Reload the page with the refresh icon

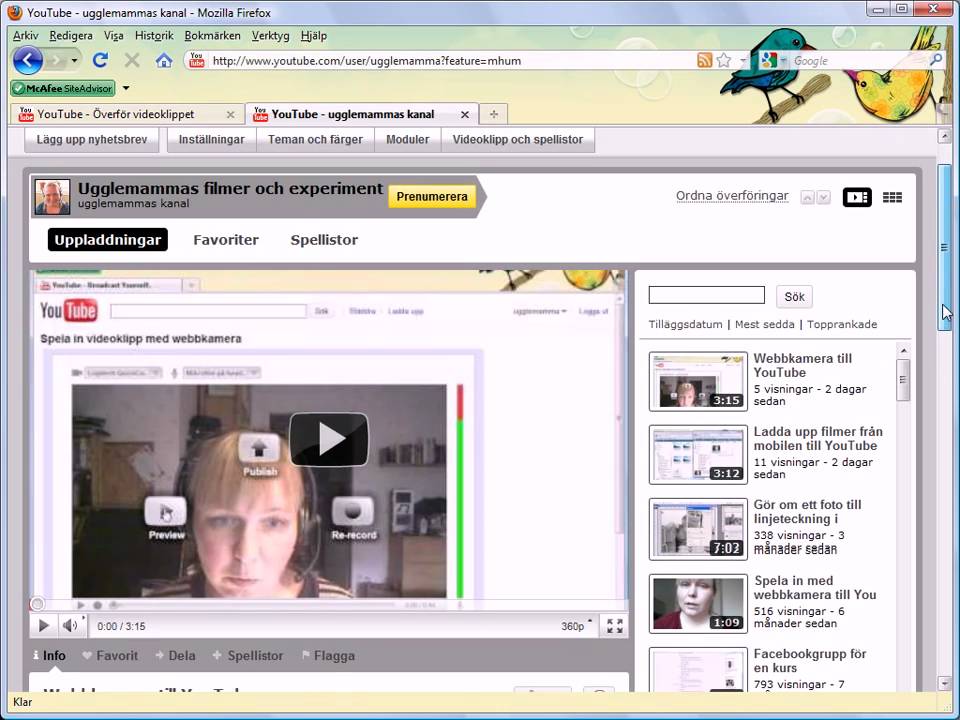click(x=100, y=60)
